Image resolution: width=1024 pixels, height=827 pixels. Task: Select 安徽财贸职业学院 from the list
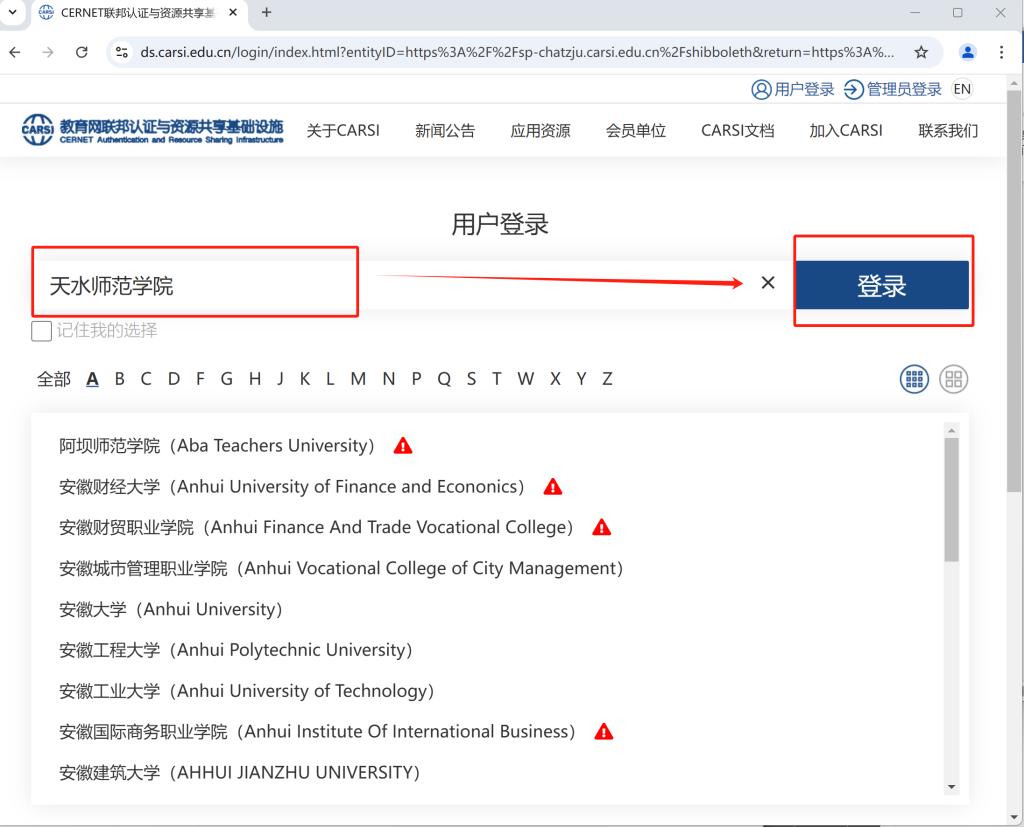tap(316, 527)
